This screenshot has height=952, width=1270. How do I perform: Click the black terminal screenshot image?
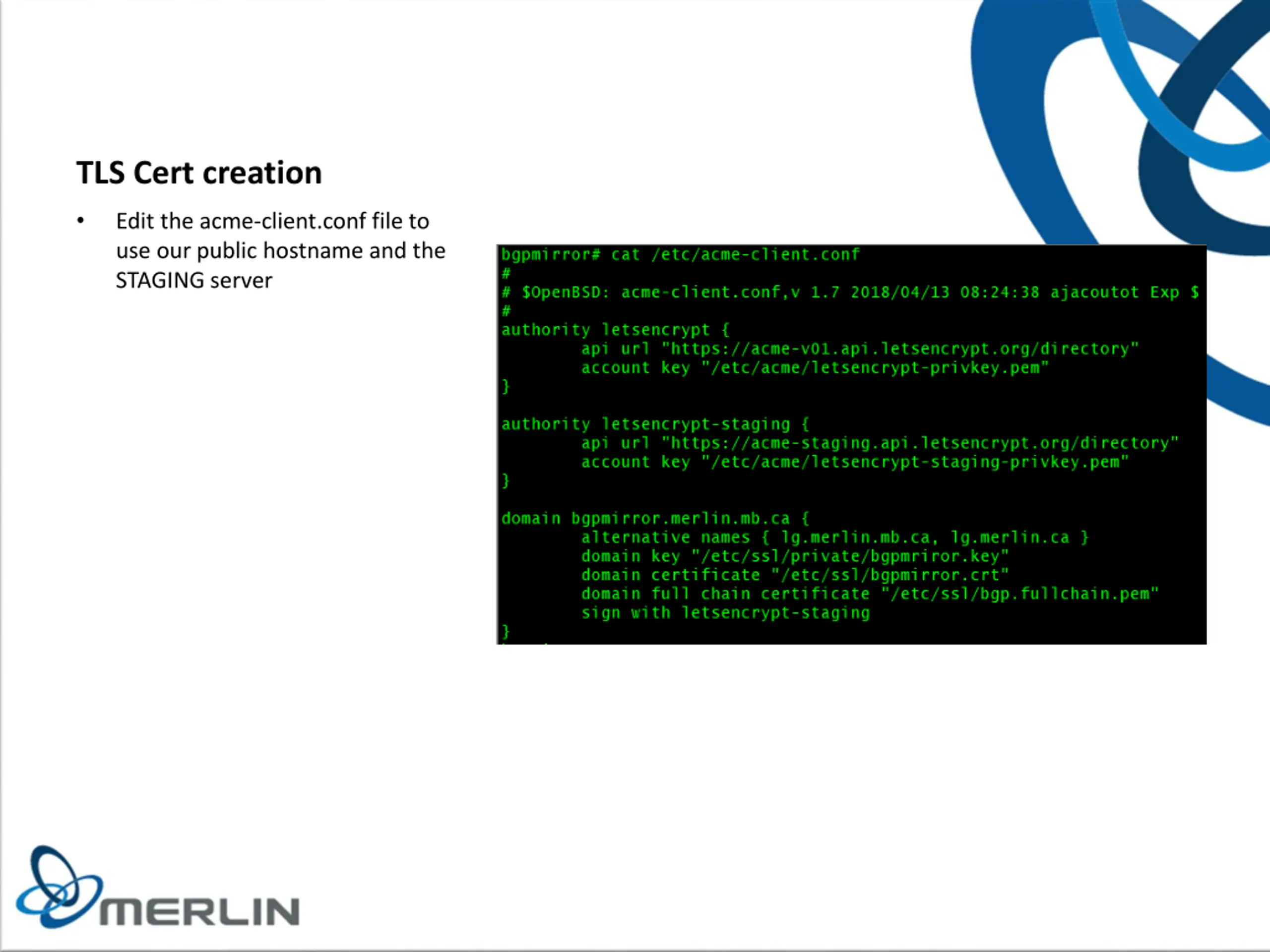(x=851, y=444)
